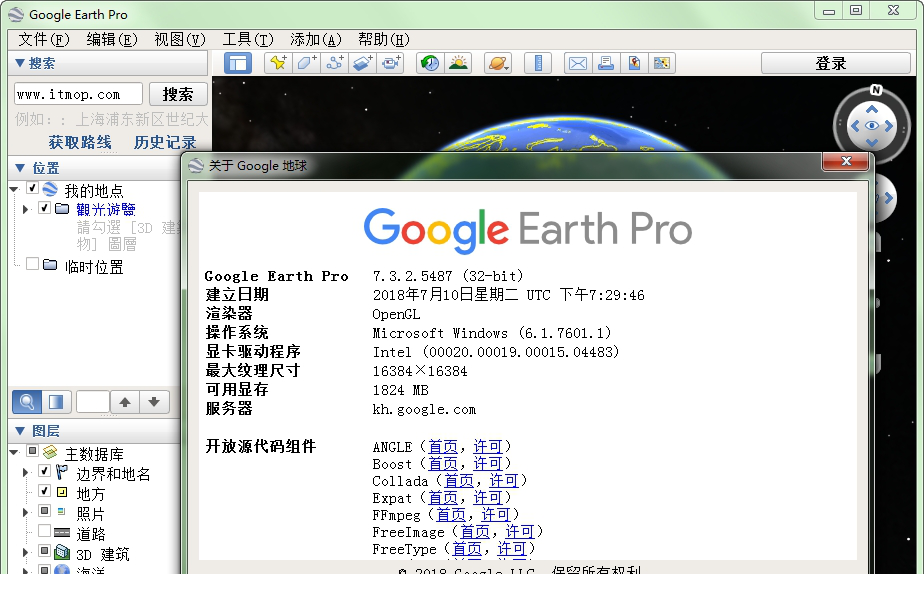Collapse the 位置 panel
The height and width of the screenshot is (596, 924).
pyautogui.click(x=19, y=168)
